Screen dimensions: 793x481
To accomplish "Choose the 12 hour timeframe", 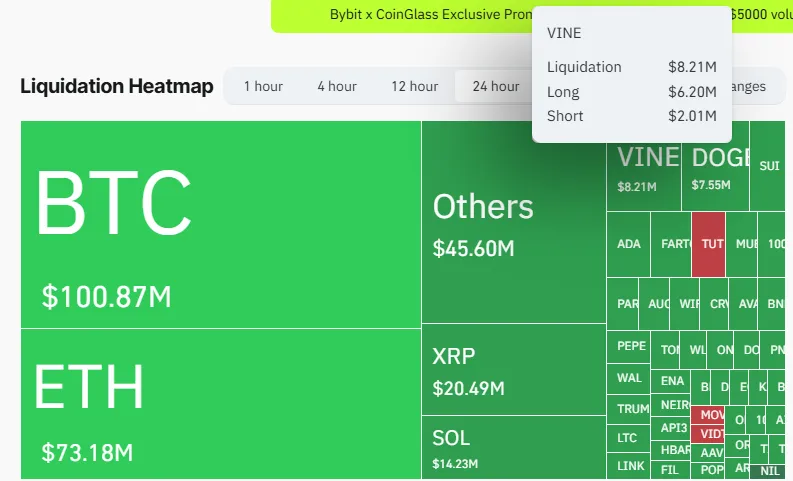I will (414, 86).
